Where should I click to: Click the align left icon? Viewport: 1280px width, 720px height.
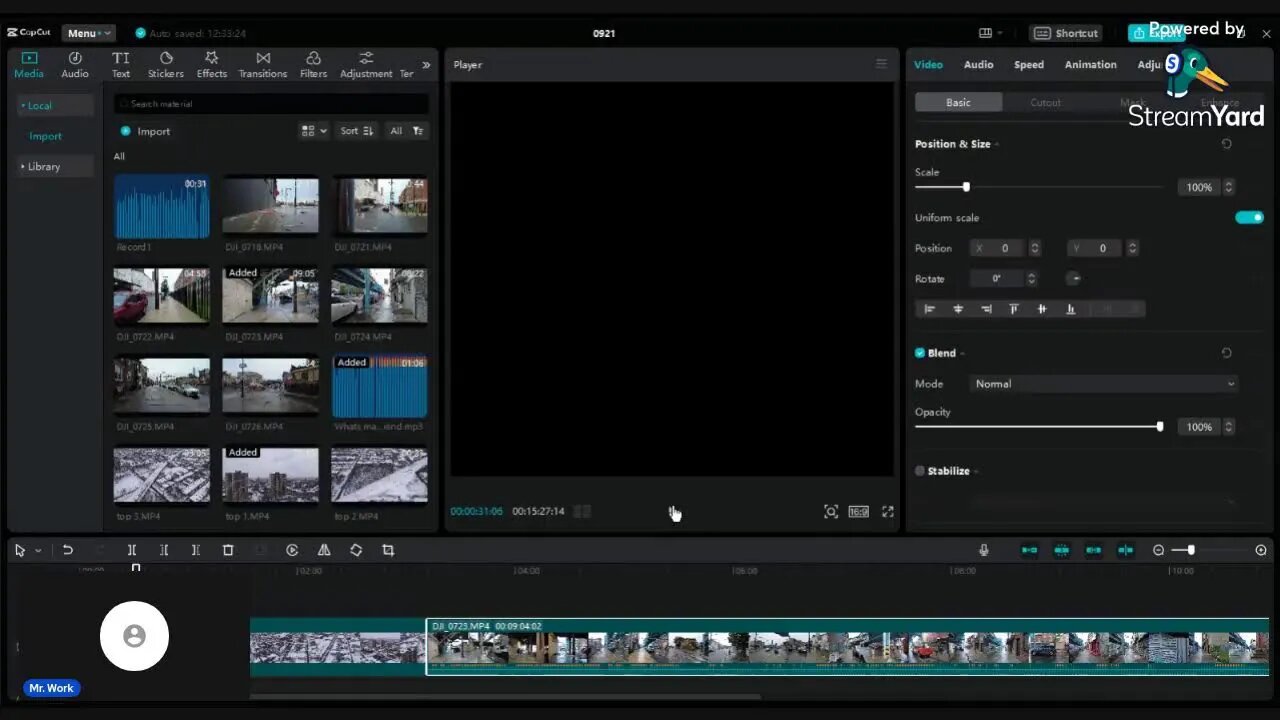coord(929,309)
